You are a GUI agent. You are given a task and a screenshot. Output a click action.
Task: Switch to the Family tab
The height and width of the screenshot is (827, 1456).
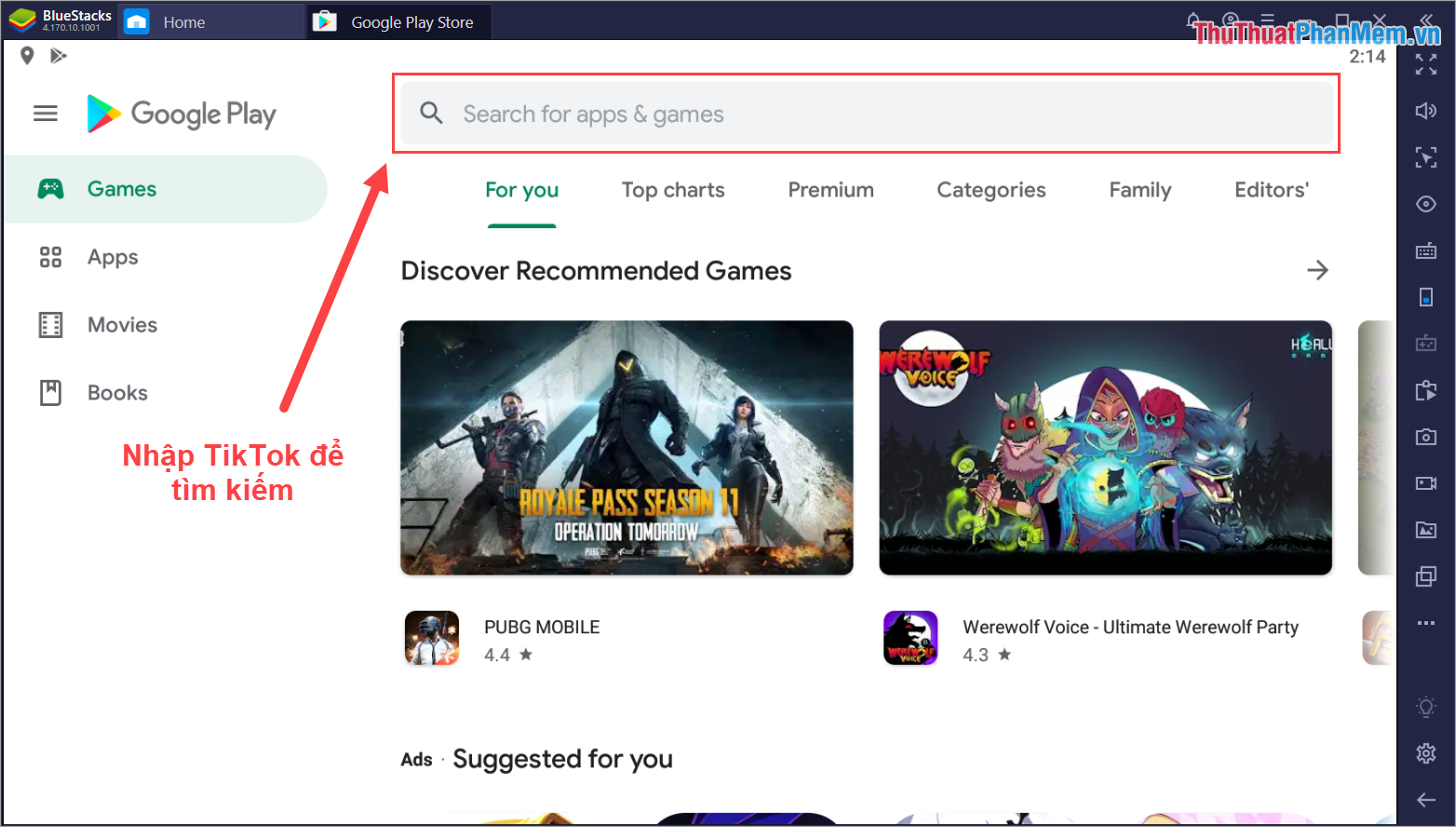1140,190
